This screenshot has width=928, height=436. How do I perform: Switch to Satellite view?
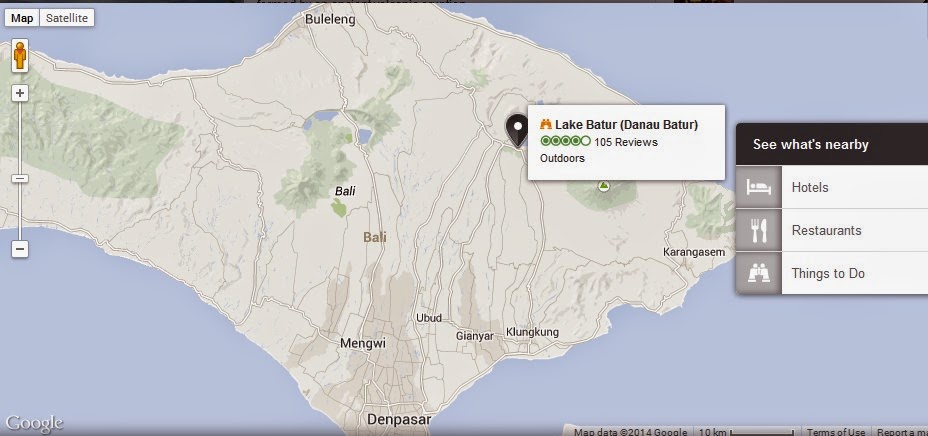click(67, 18)
